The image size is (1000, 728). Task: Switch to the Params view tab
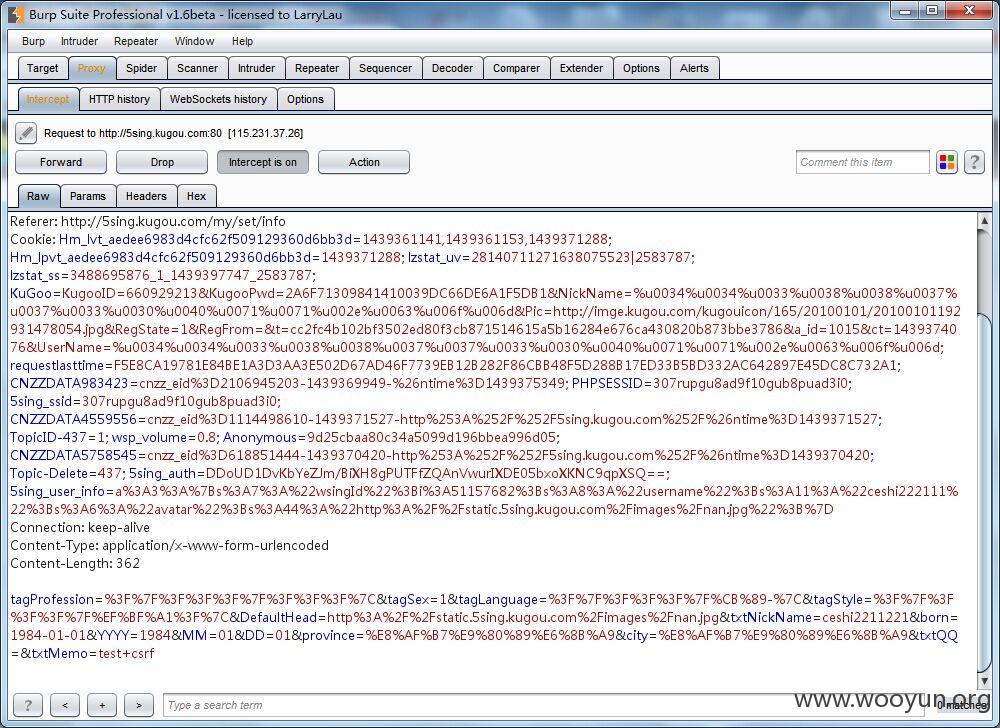click(x=88, y=196)
